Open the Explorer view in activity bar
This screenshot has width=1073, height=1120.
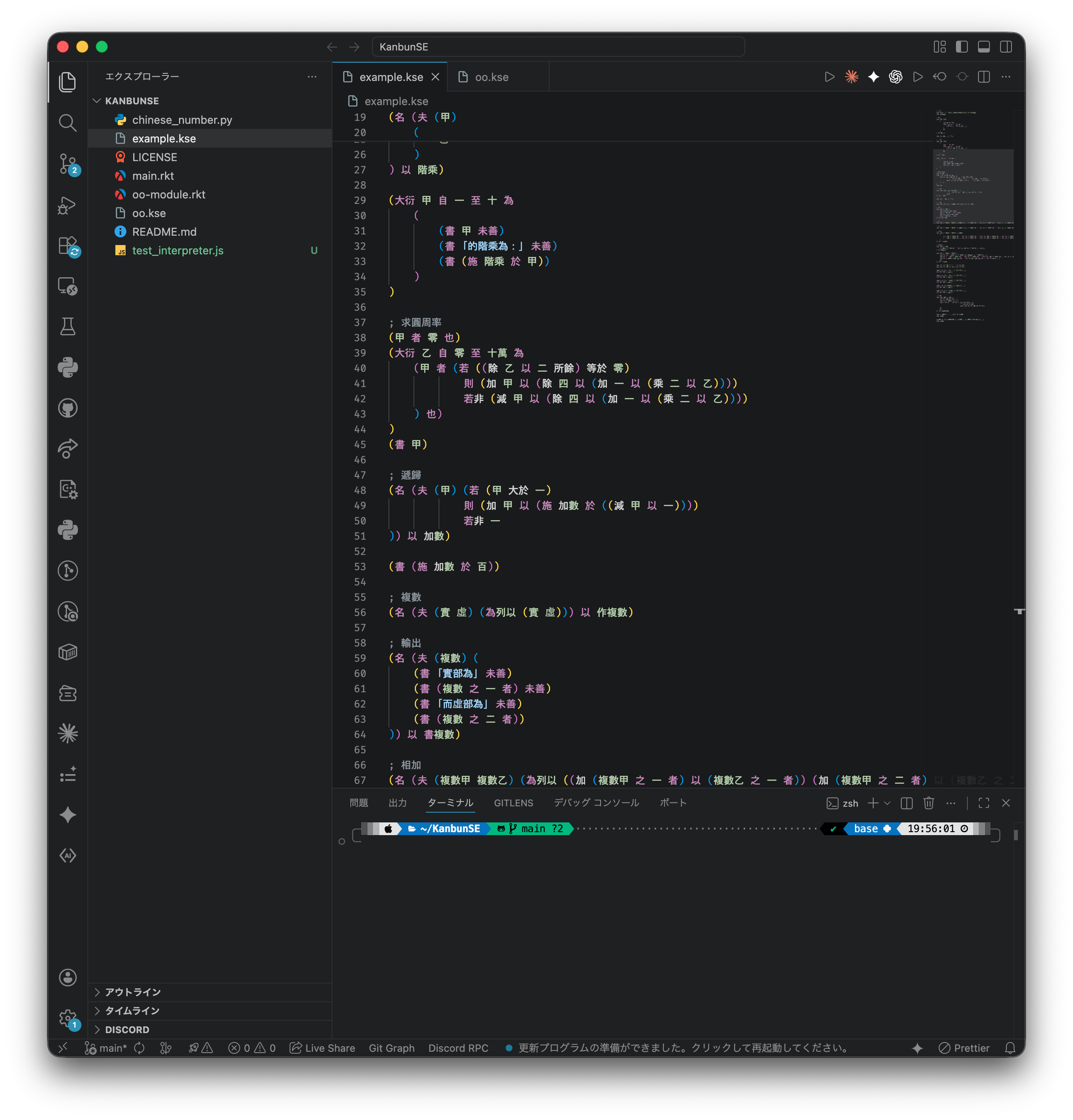(67, 82)
